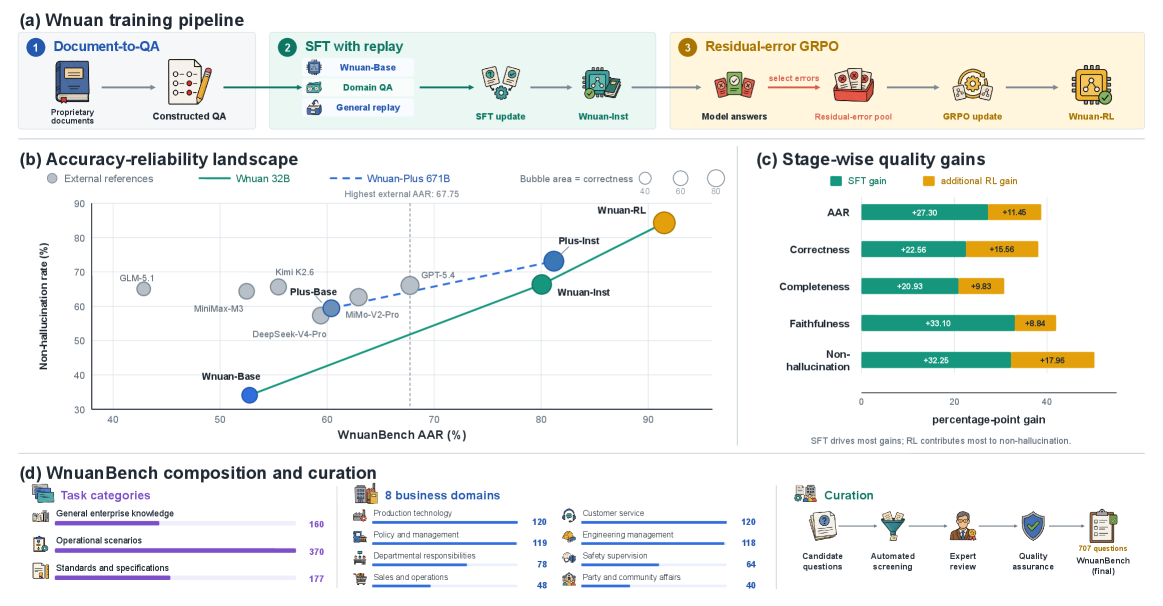This screenshot has height=606, width=1163.
Task: Click the SFT update gear icon
Action: click(500, 83)
